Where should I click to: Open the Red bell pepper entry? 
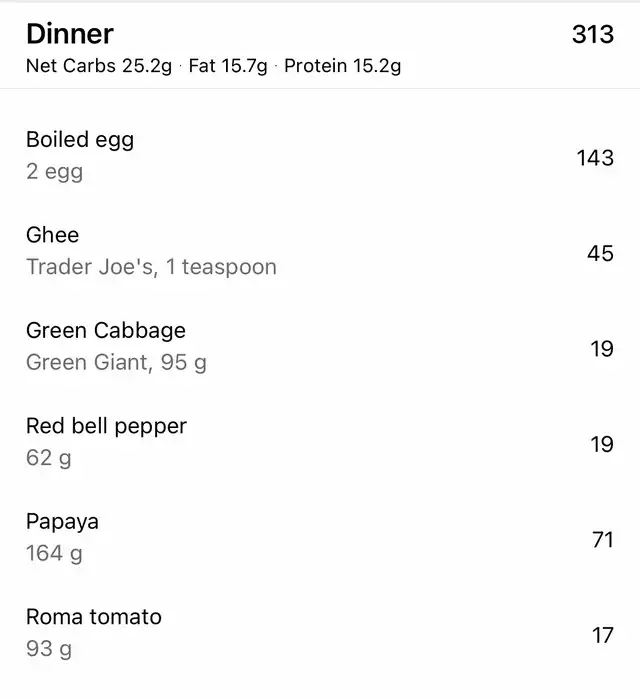click(x=106, y=426)
